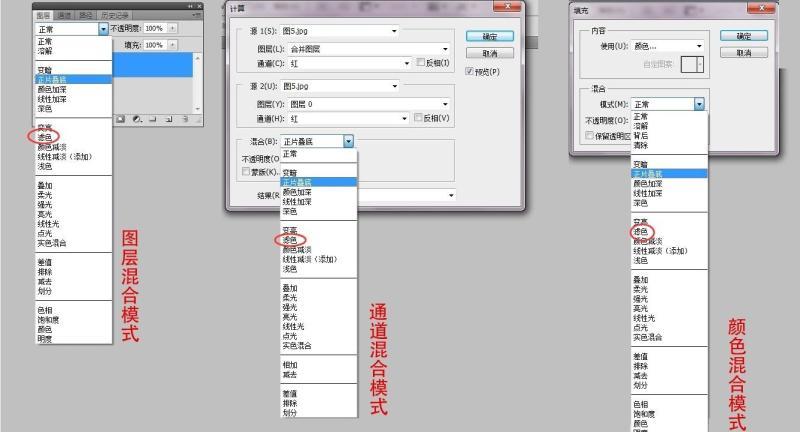Screen dimensions: 800x432
Task: Create a new layer in Layers panel
Action: coord(169,119)
